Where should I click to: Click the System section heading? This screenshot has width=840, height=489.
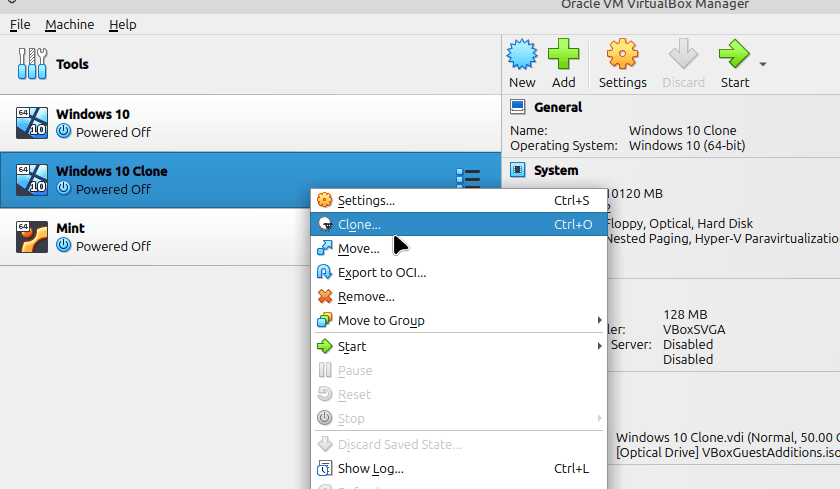pos(556,170)
